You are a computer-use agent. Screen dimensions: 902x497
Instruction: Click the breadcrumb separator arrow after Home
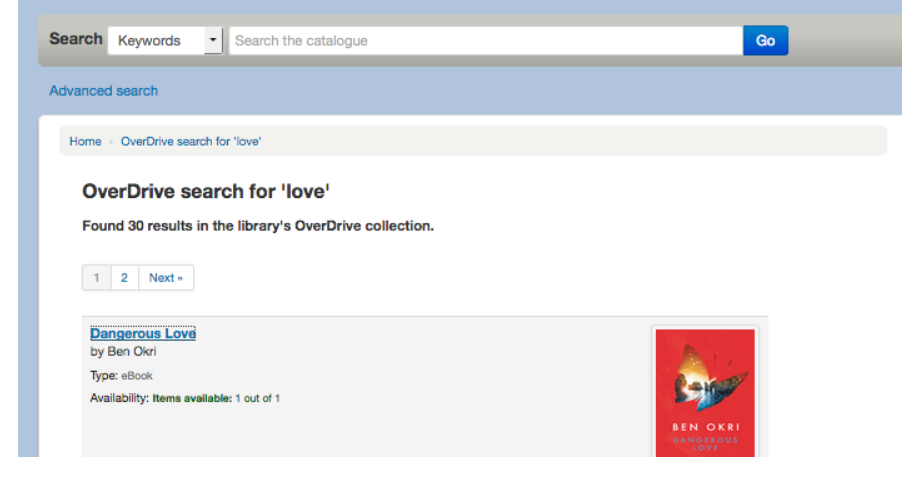pyautogui.click(x=111, y=142)
